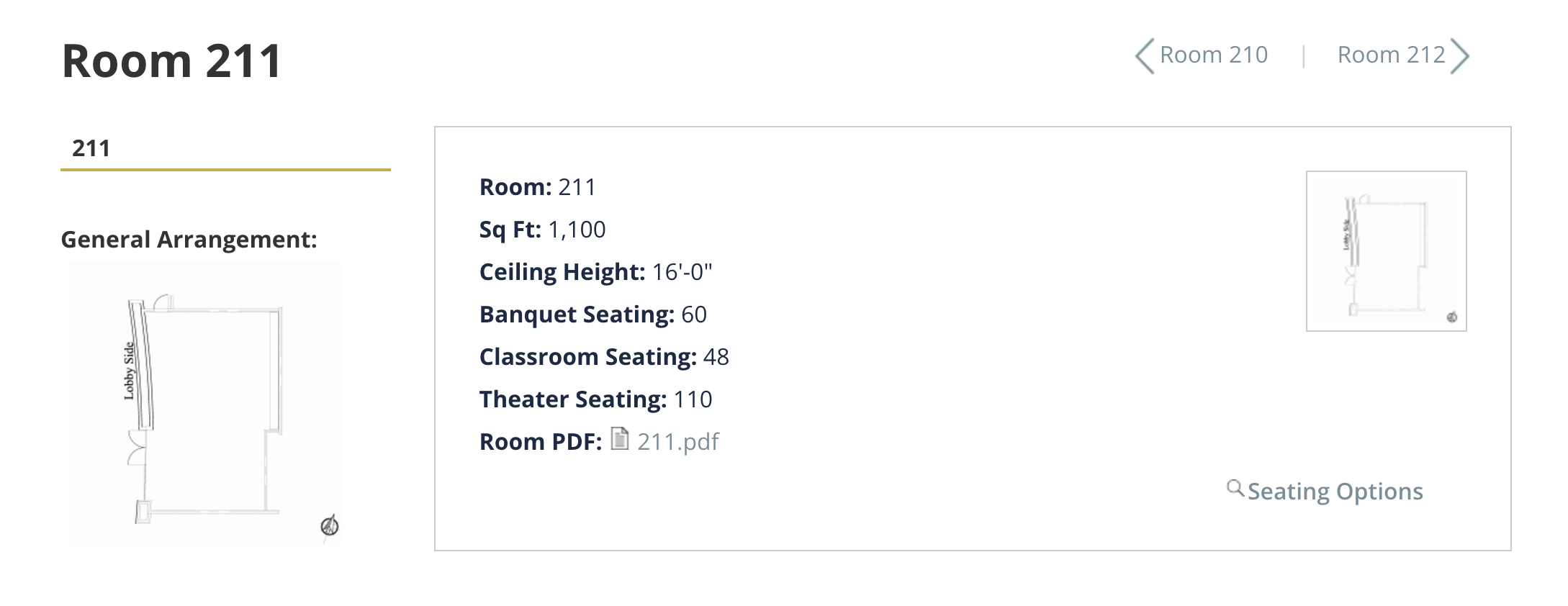The height and width of the screenshot is (606, 1568).
Task: Click the Banquet Seating line
Action: 592,315
